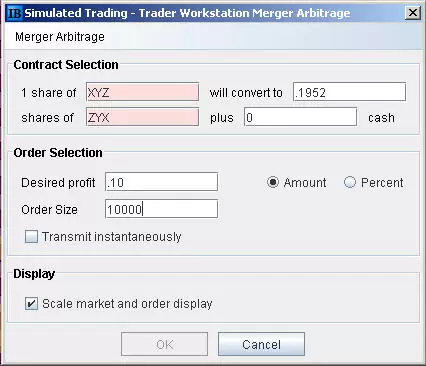Click the disabled OK button
426x366 pixels.
165,344
